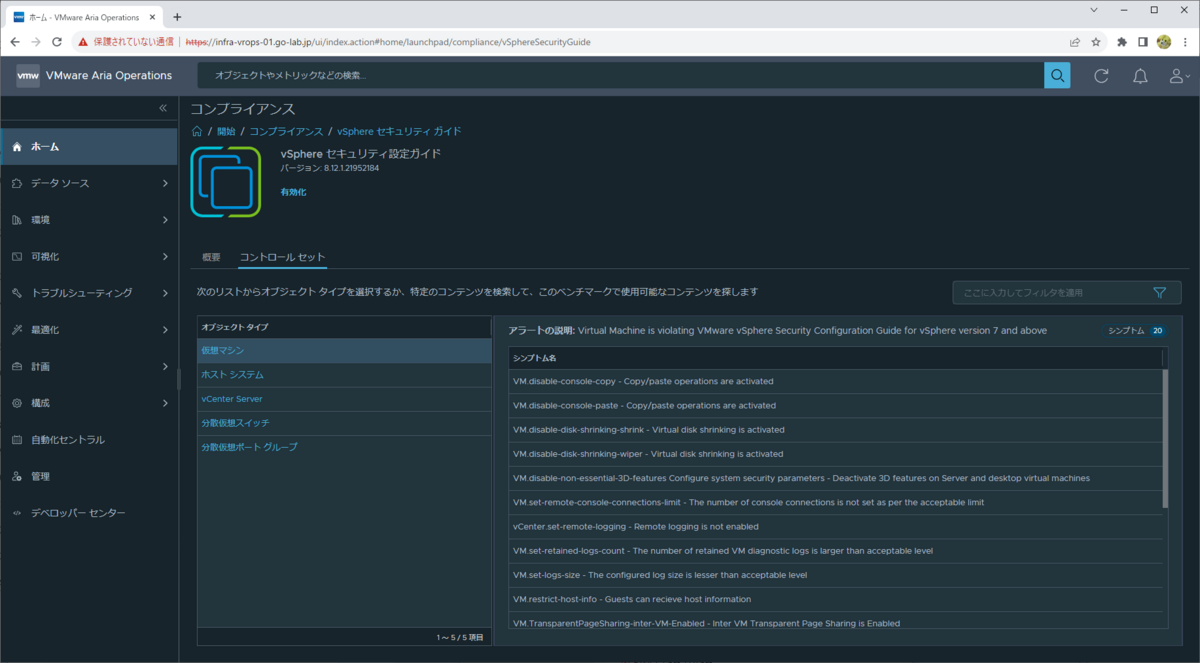
Task: Click the 開始 breadcrumb link
Action: [227, 131]
